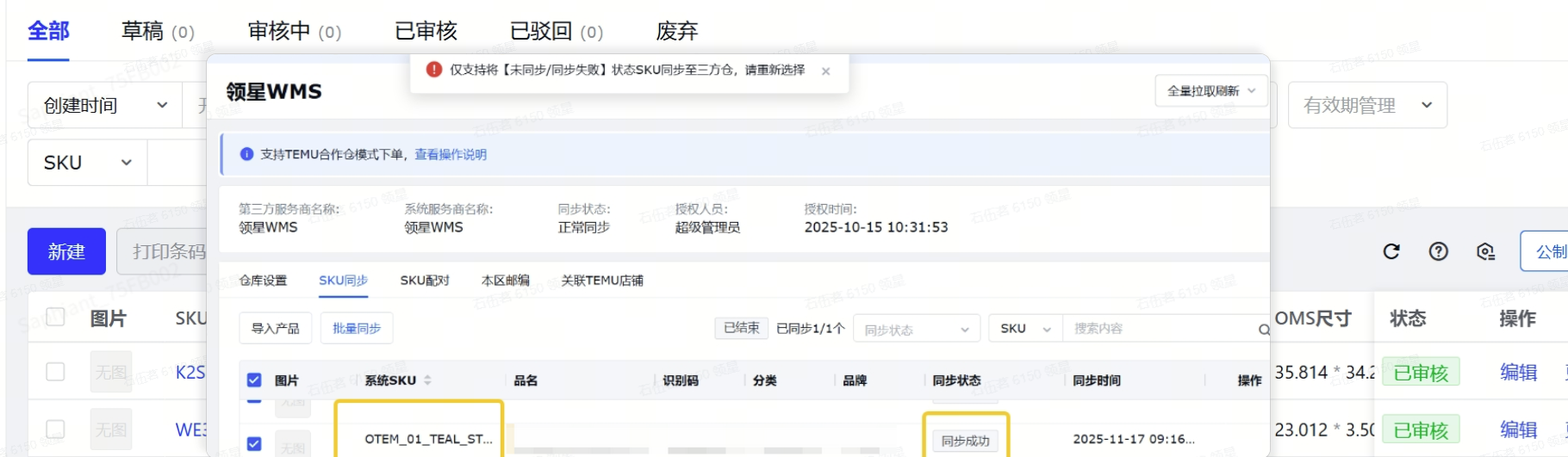Open the 创建时间 dropdown
Viewport: 1568px width, 457px height.
(105, 105)
